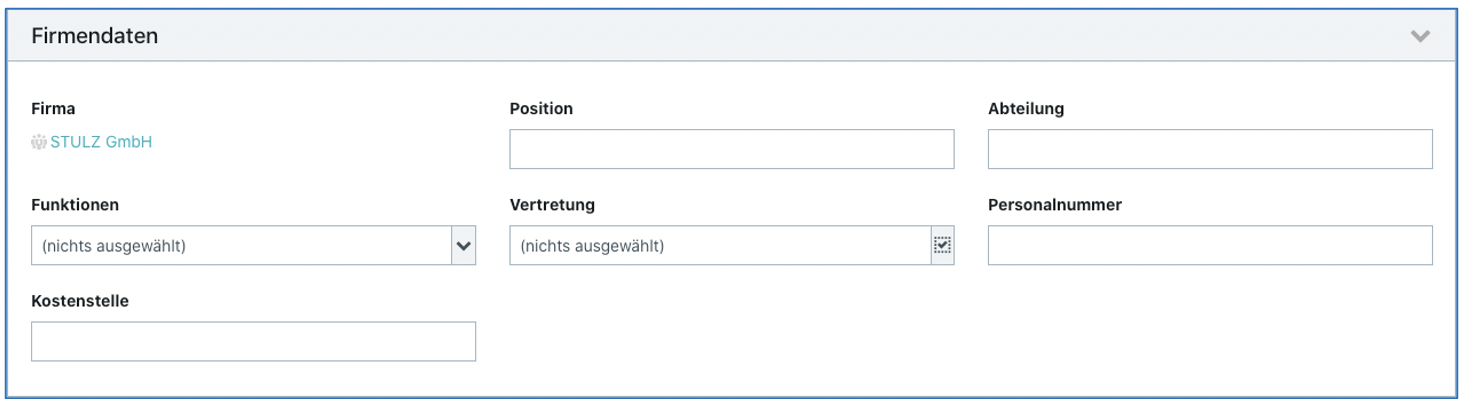Focus the Personalnummer input field
The image size is (1468, 410).
pos(1210,245)
